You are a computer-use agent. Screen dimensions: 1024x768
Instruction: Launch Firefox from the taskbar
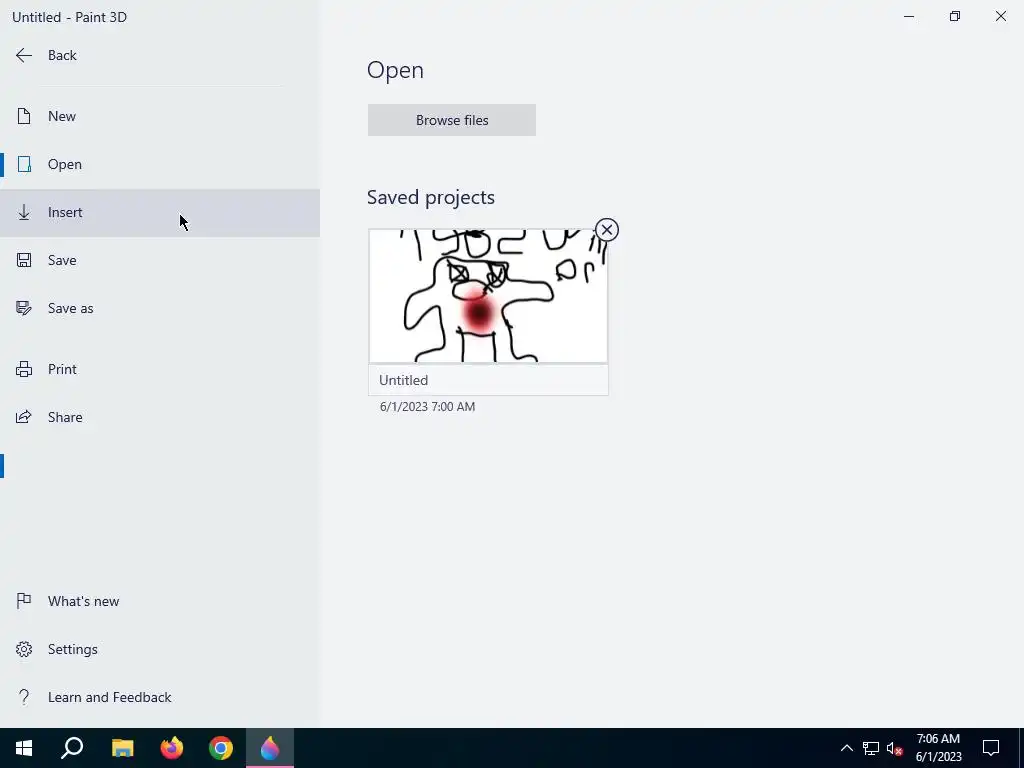point(172,748)
